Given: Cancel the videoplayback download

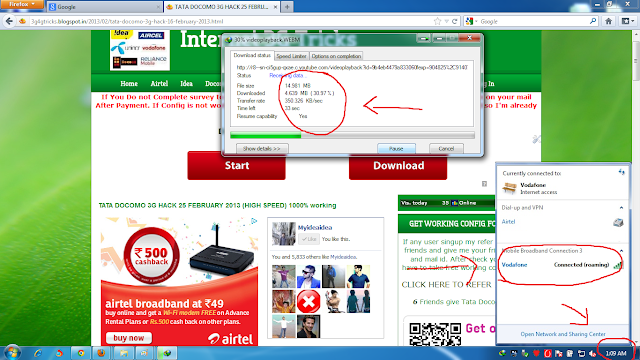Looking at the screenshot, I should tap(446, 149).
